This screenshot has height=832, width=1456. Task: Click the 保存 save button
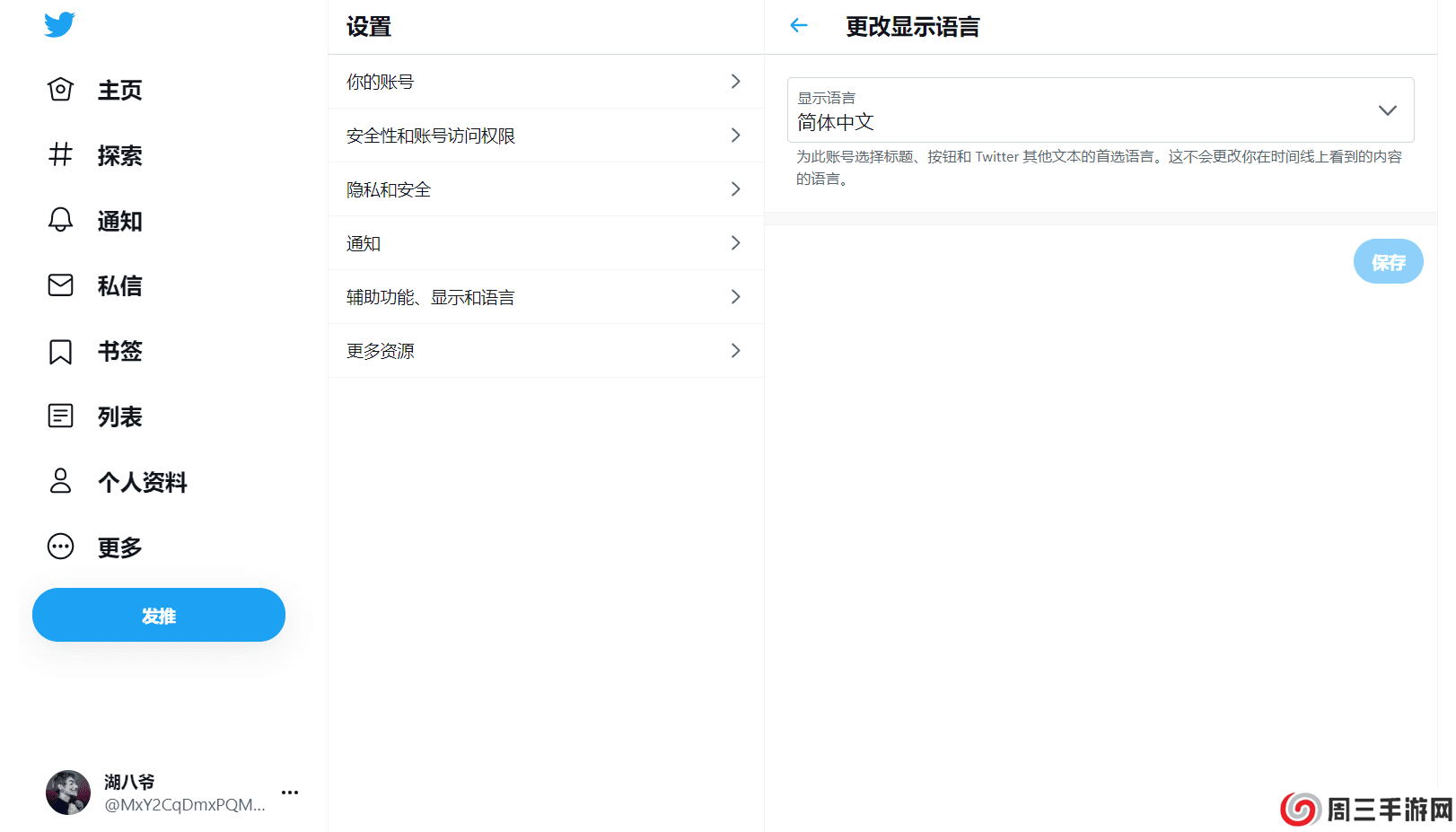coord(1388,261)
